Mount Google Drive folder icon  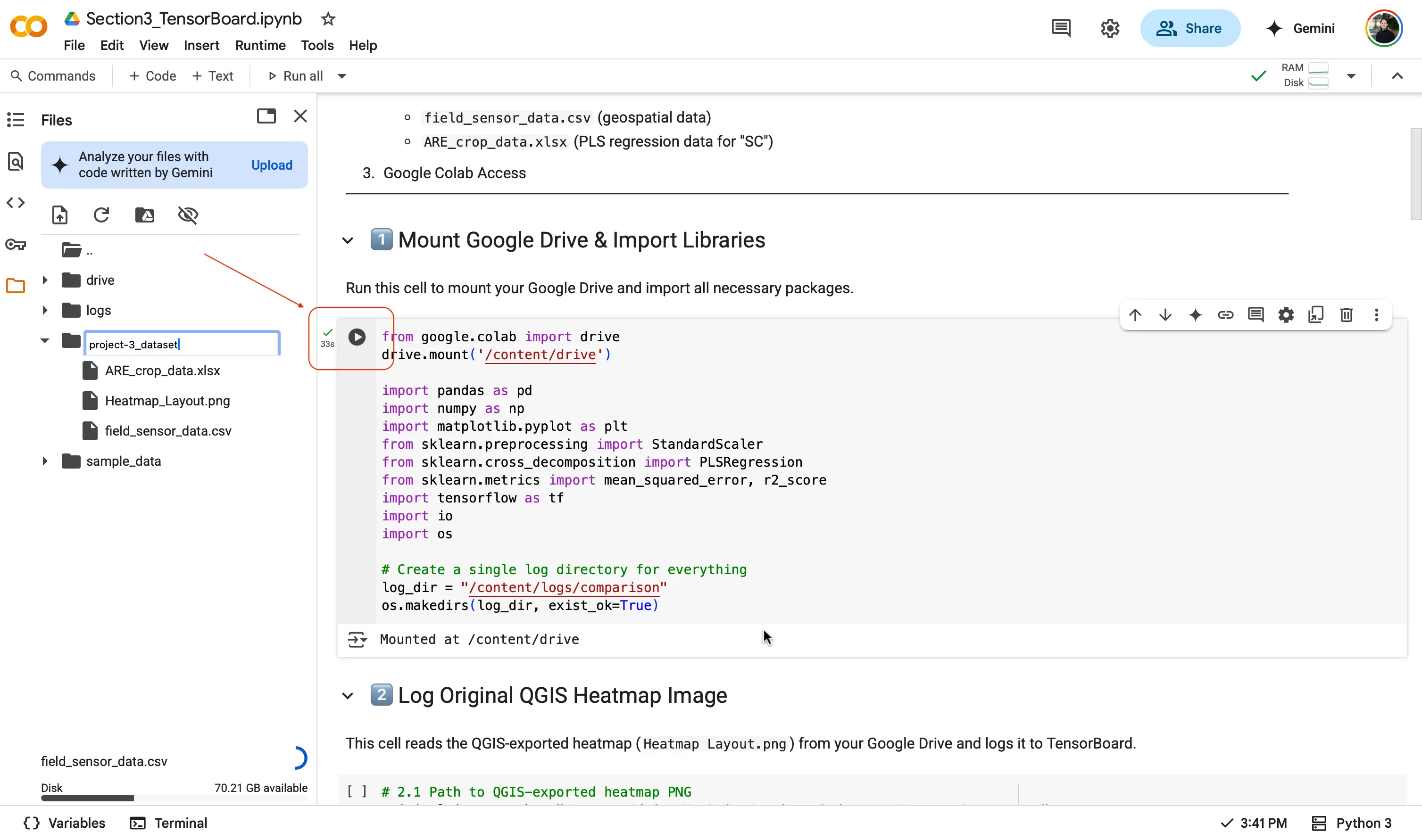[x=144, y=215]
